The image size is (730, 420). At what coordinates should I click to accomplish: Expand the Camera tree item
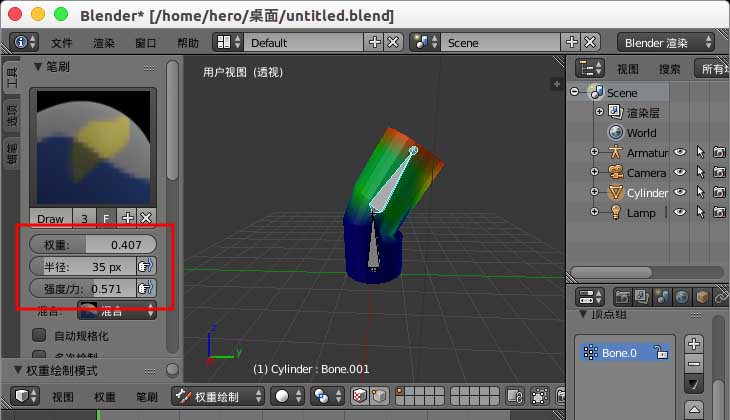tap(594, 172)
